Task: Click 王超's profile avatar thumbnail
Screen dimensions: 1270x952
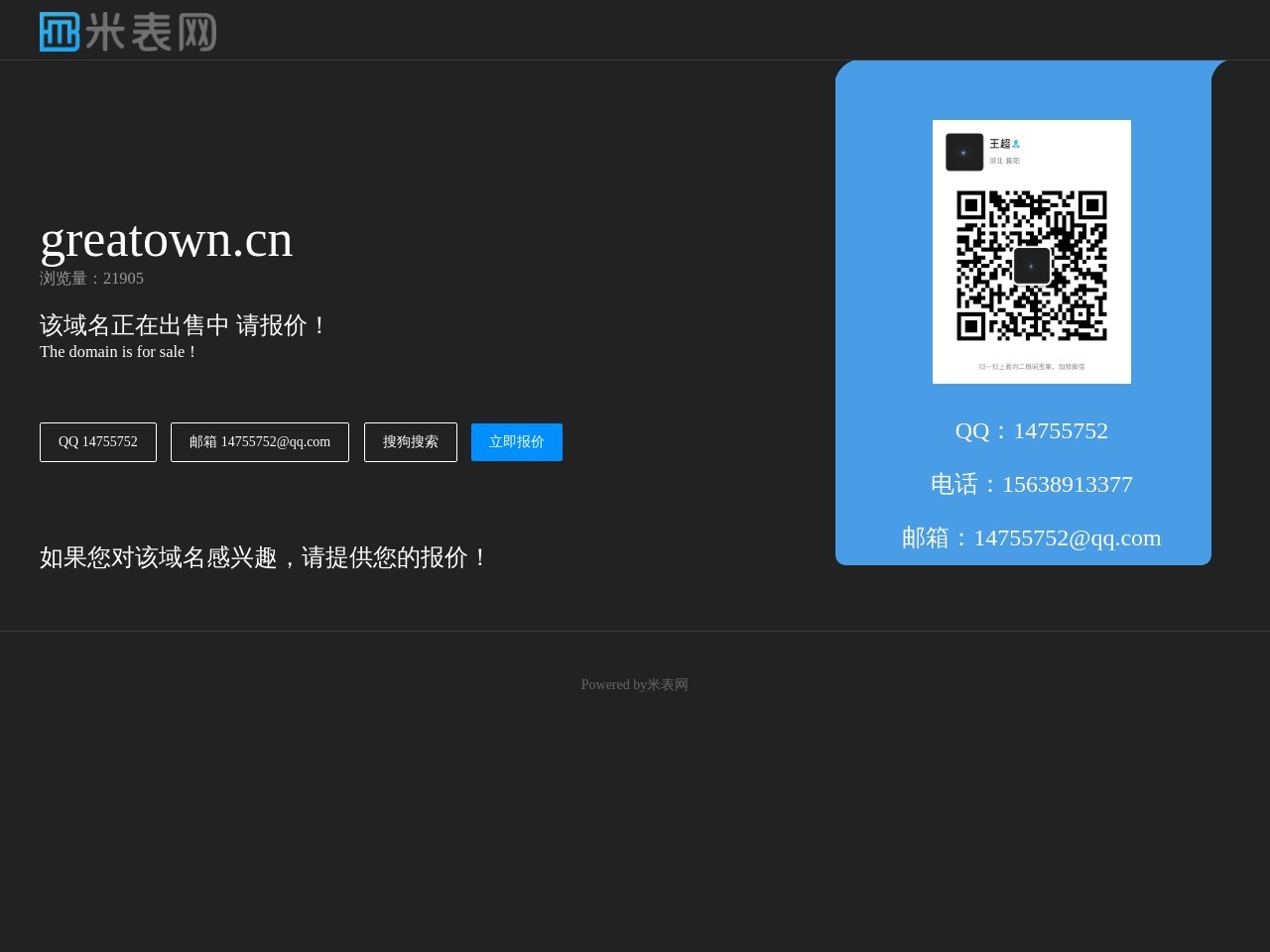Action: [963, 151]
